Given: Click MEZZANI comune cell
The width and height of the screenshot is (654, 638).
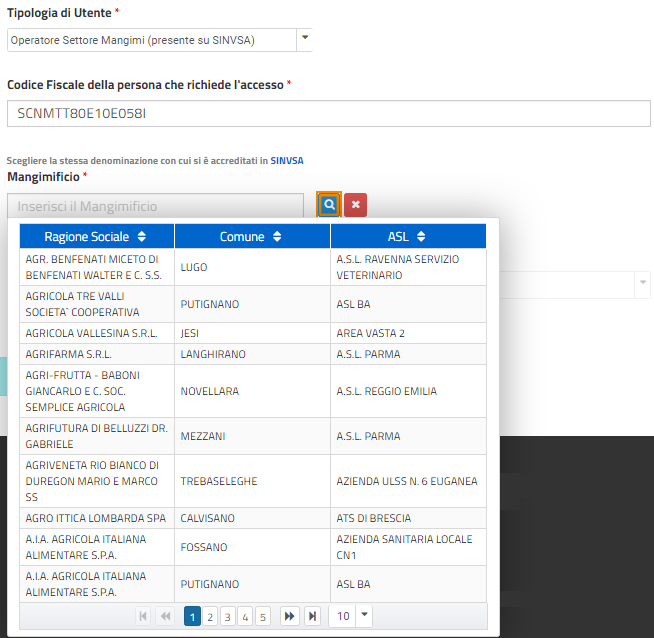Looking at the screenshot, I should click(x=252, y=436).
